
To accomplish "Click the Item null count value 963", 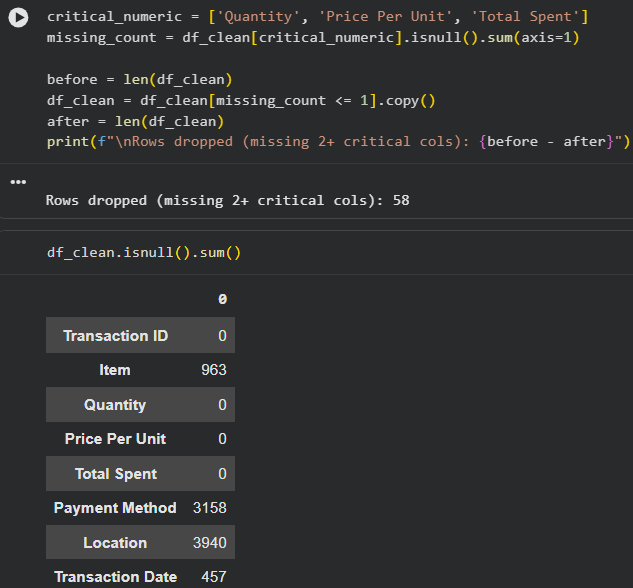I will click(x=213, y=370).
